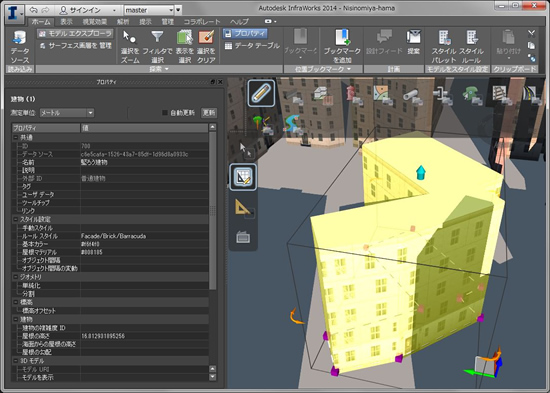Select the road creation tool in viewport
Viewport: 550px width, 393px height.
(x=531, y=95)
